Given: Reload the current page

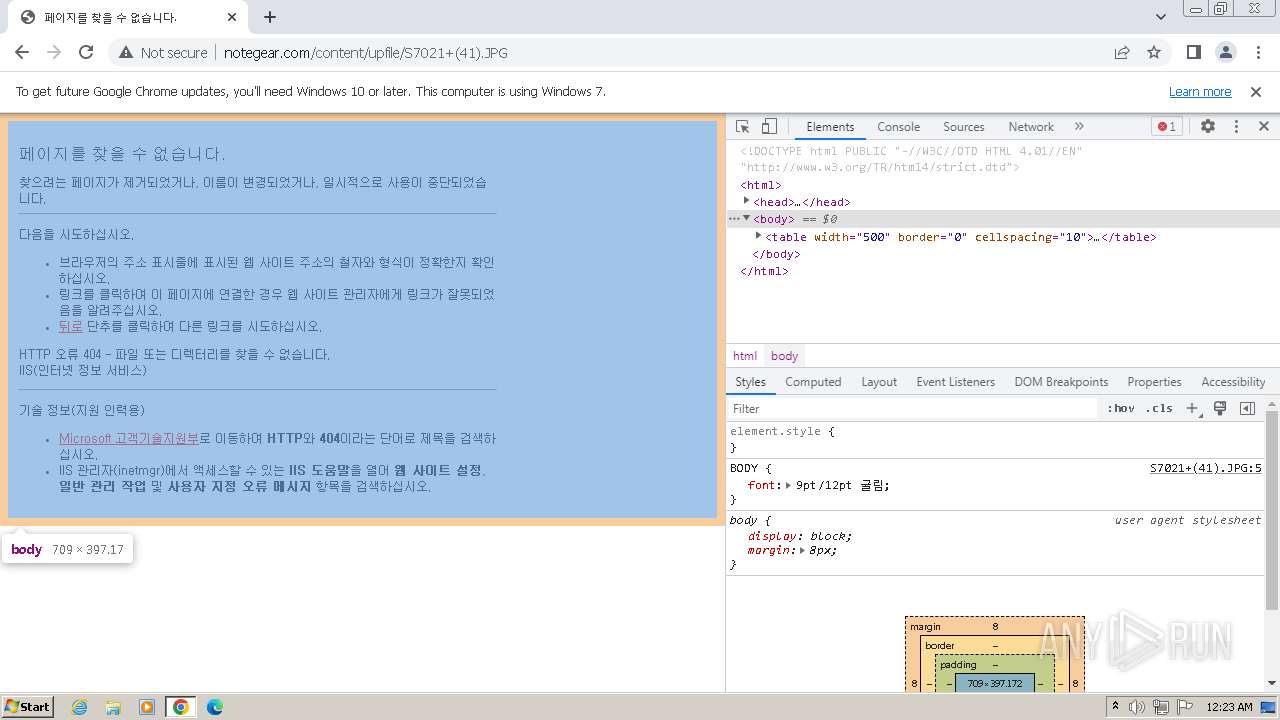Looking at the screenshot, I should coord(86,52).
